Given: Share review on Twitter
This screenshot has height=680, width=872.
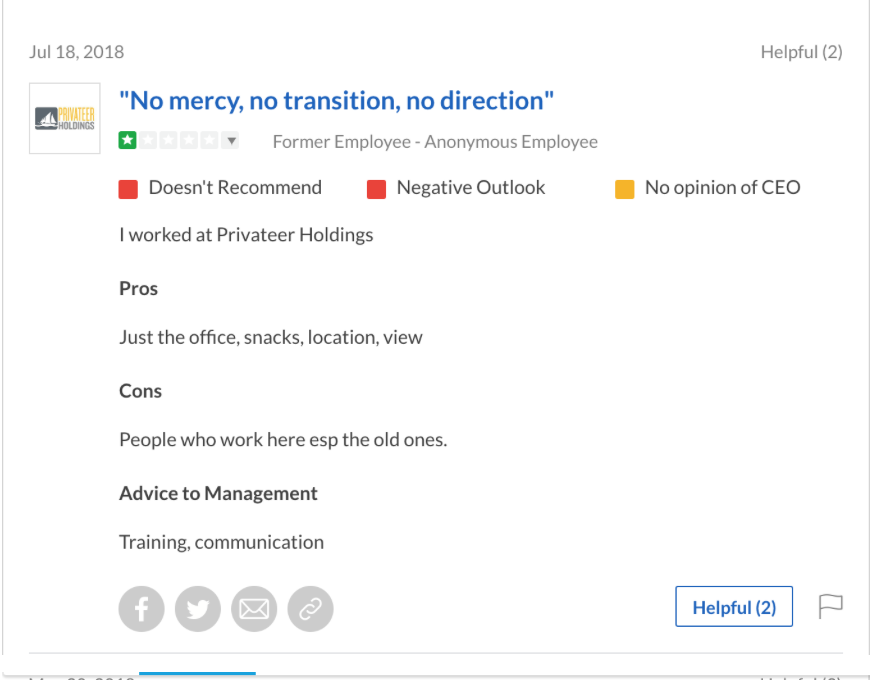Looking at the screenshot, I should [198, 608].
